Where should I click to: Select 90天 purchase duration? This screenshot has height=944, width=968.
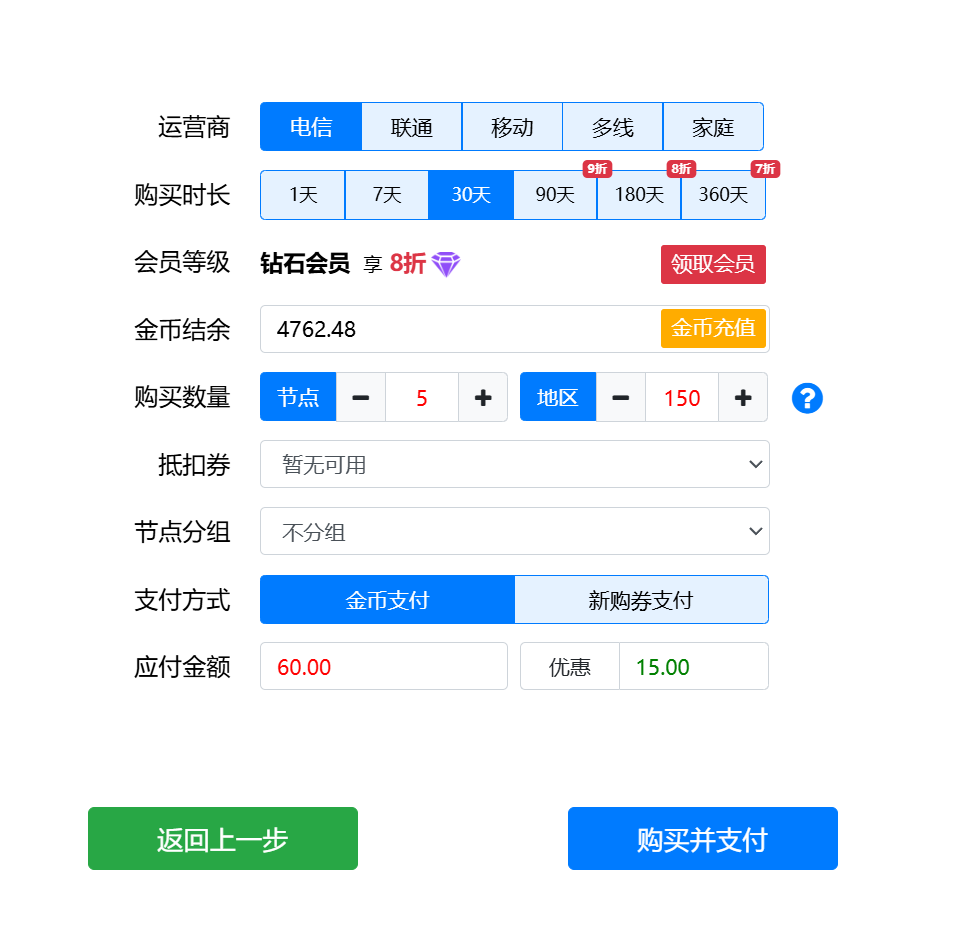555,195
